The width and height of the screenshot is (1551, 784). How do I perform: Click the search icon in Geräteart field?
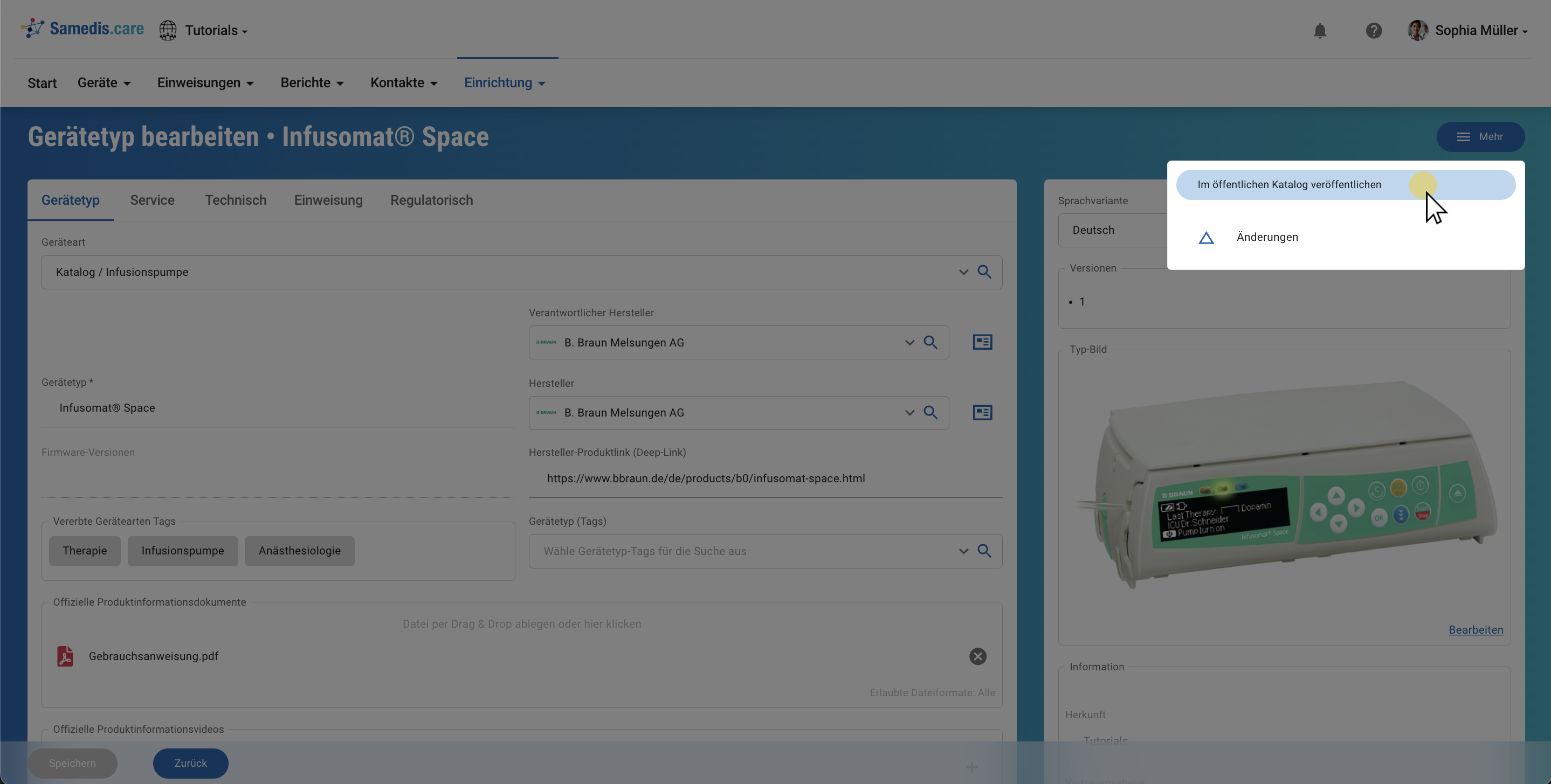pos(984,272)
